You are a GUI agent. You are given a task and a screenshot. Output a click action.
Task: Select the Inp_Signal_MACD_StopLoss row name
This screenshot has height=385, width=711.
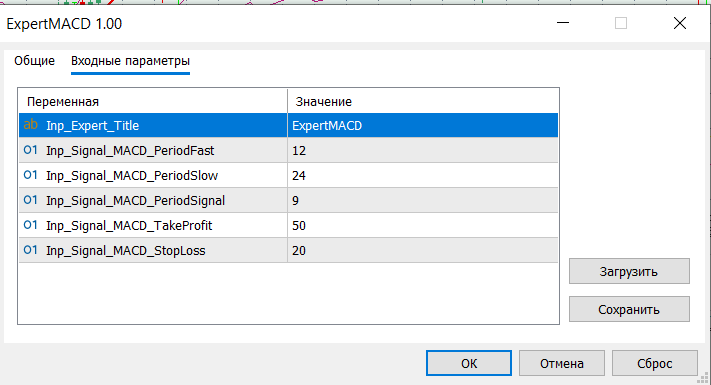point(126,250)
